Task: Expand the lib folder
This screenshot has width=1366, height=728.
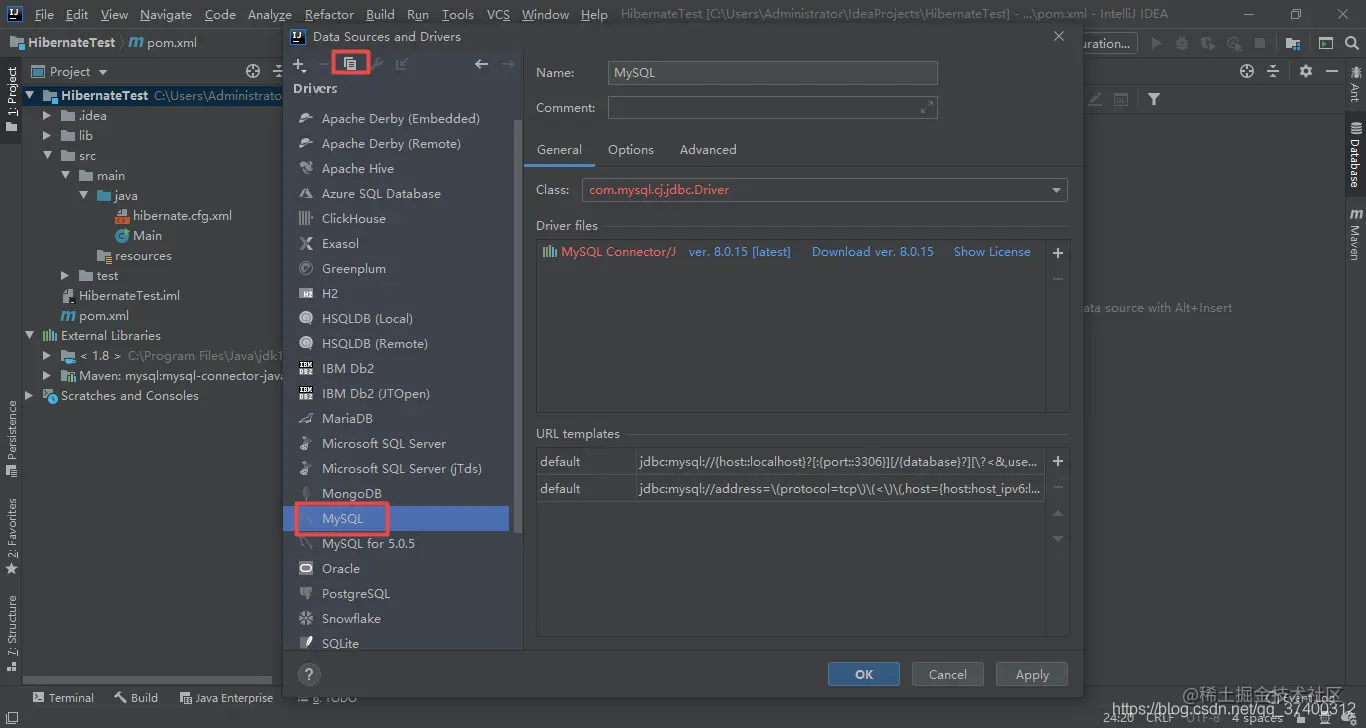Action: [x=47, y=136]
